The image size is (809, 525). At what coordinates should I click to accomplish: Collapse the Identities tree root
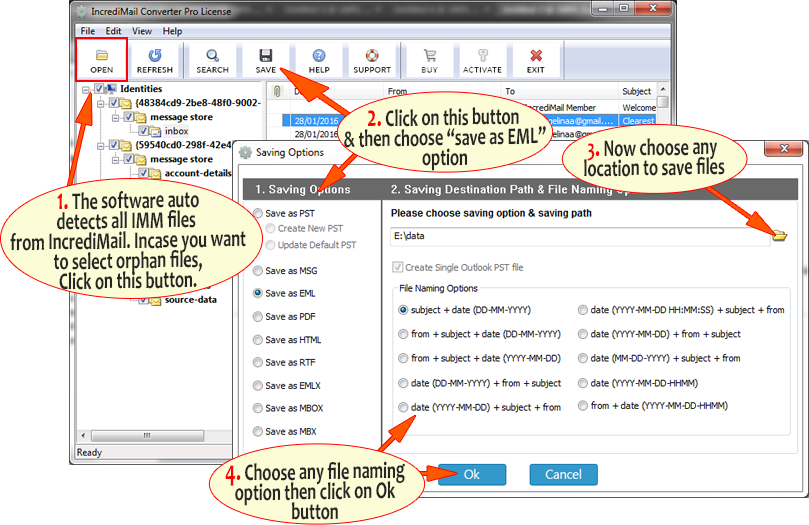pyautogui.click(x=86, y=89)
